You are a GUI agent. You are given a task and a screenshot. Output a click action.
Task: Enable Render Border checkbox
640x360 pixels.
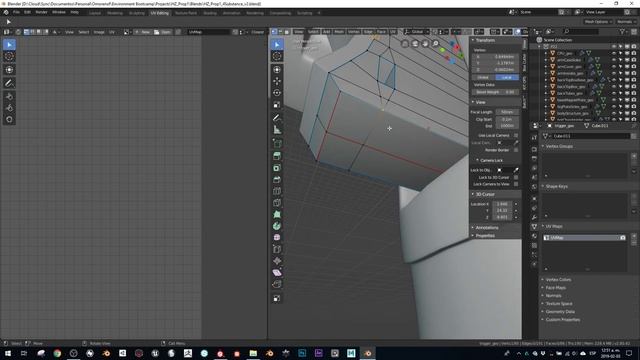pos(516,150)
